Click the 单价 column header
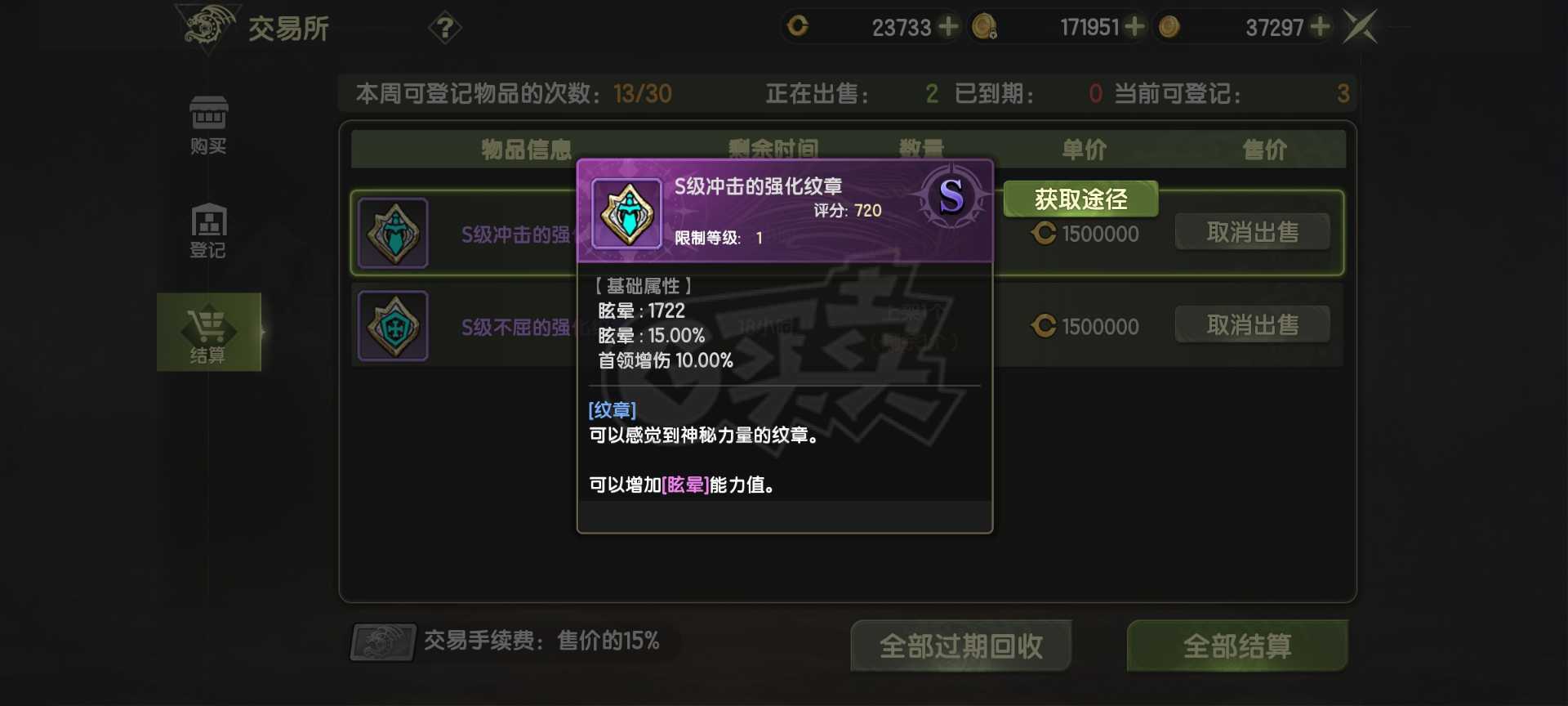This screenshot has height=706, width=1568. (1085, 150)
